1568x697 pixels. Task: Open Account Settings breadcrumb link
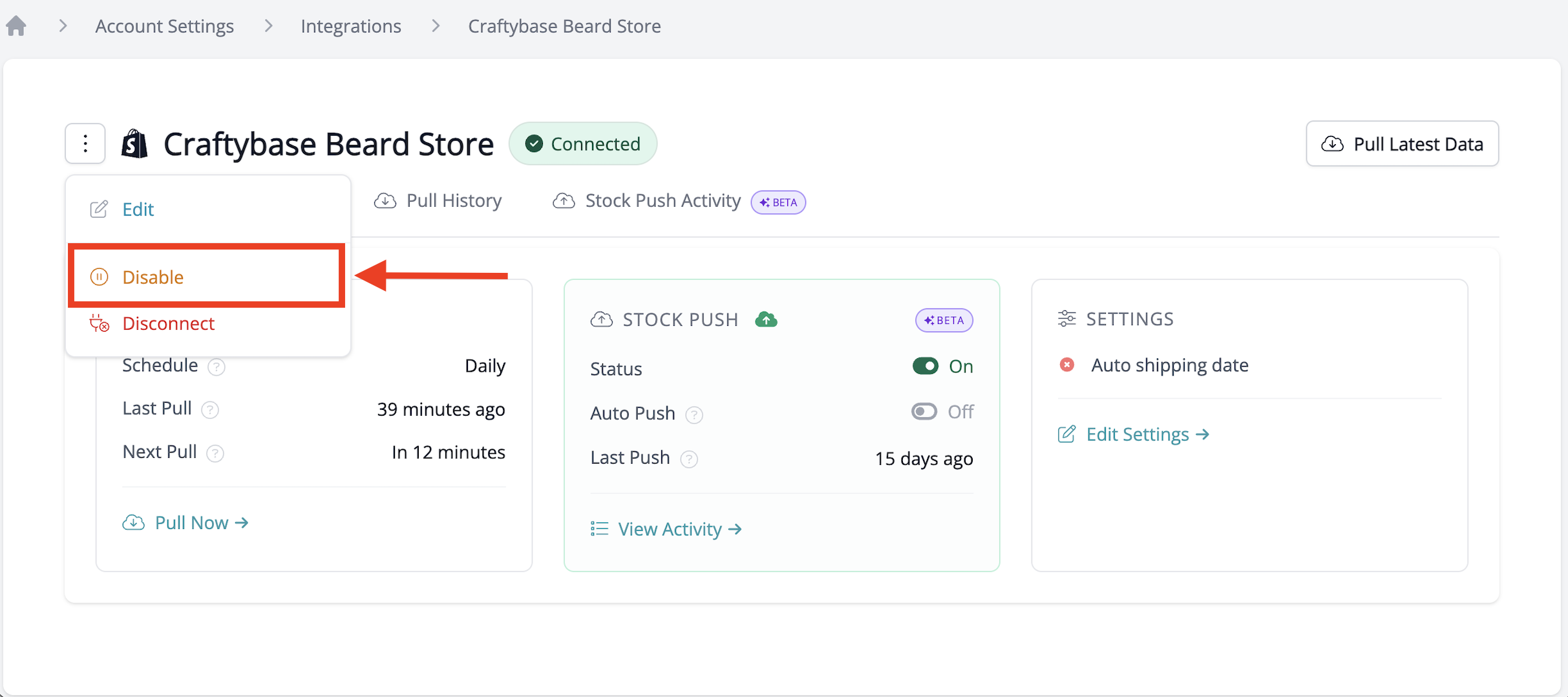pyautogui.click(x=164, y=26)
